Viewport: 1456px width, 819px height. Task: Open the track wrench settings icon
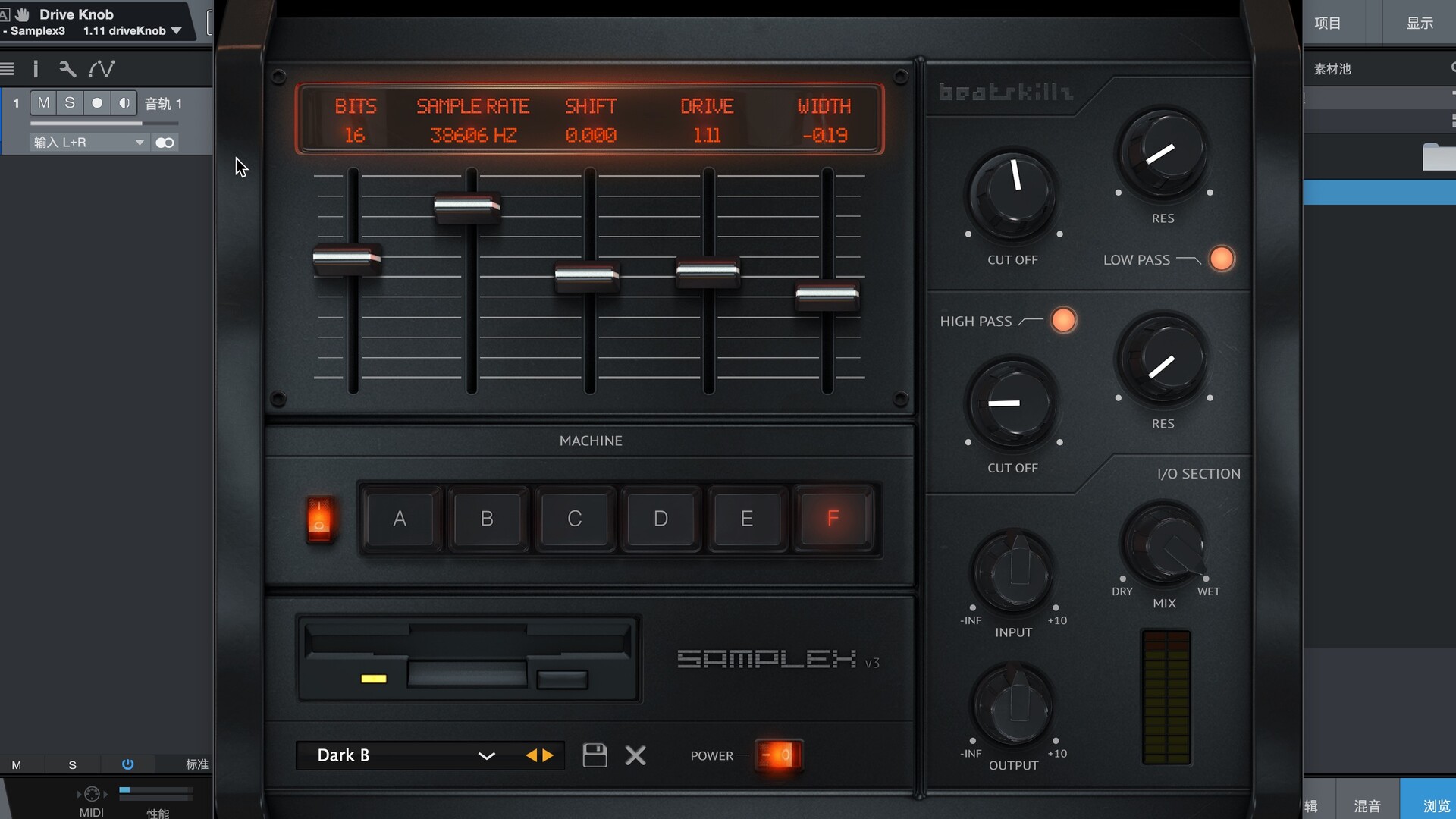point(67,69)
